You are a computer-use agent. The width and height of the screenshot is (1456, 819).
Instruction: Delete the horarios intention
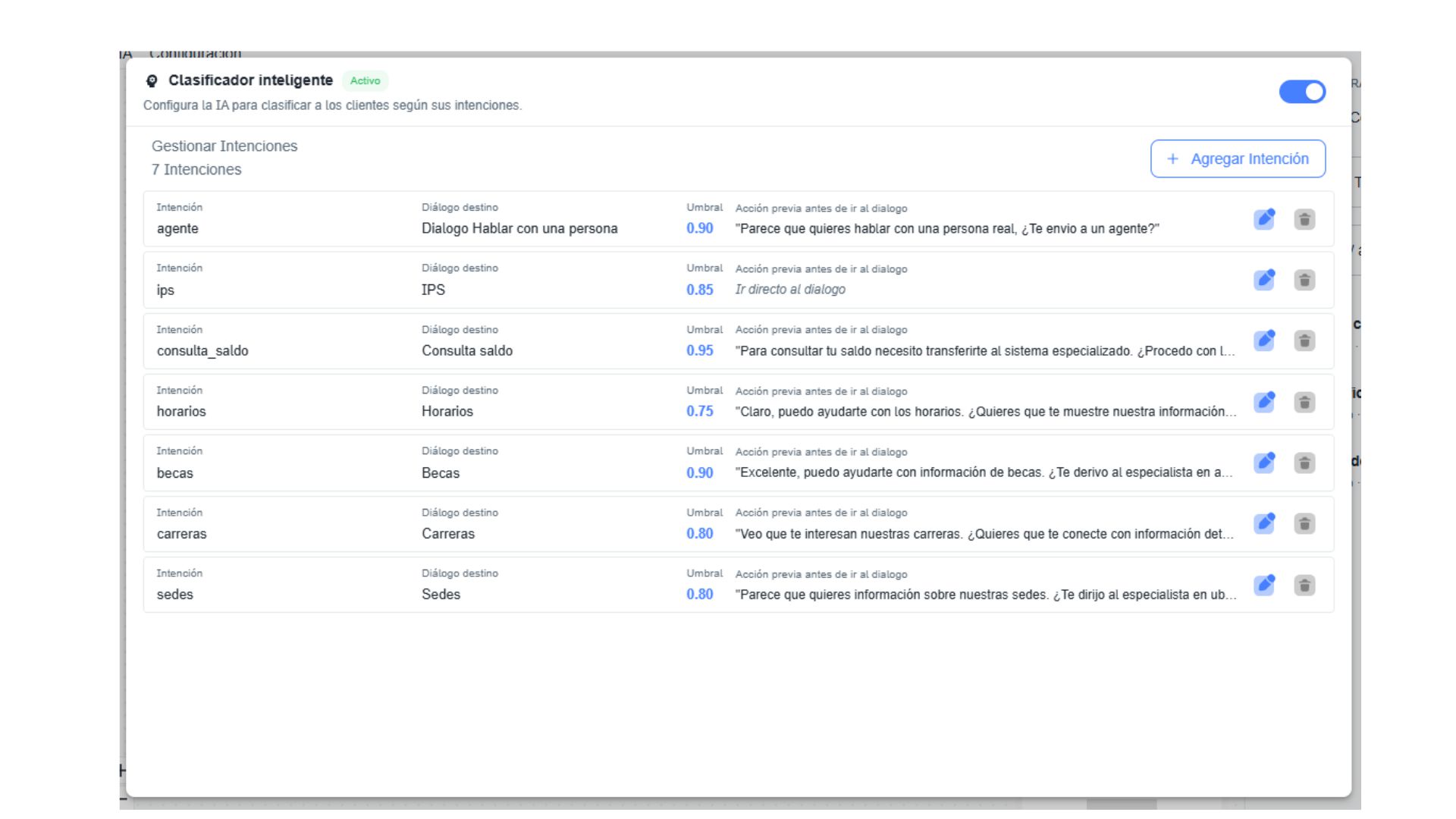pyautogui.click(x=1304, y=402)
